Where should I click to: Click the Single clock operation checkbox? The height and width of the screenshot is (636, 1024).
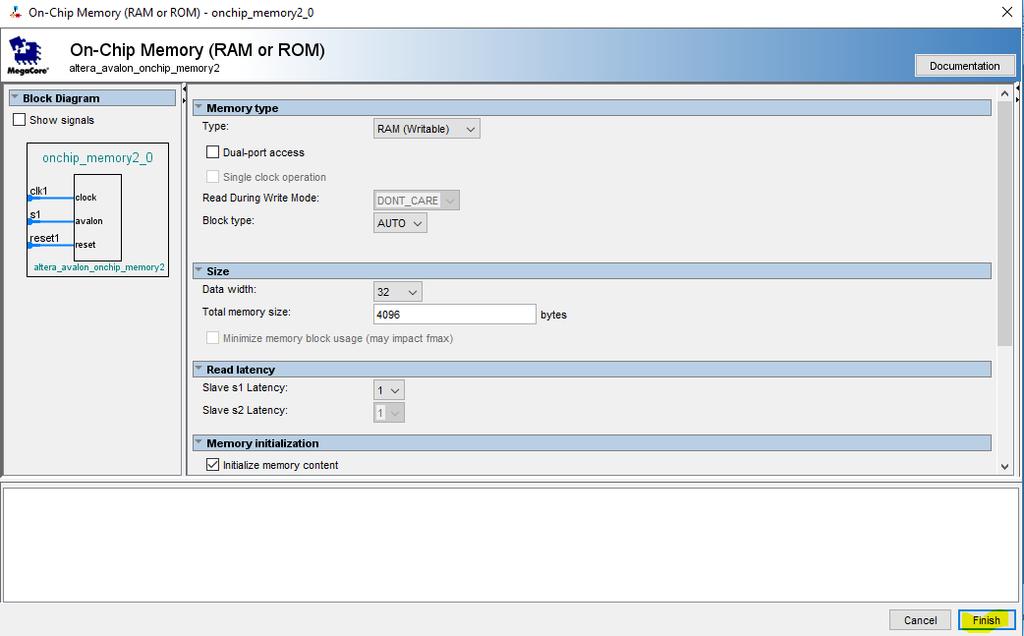(x=212, y=177)
